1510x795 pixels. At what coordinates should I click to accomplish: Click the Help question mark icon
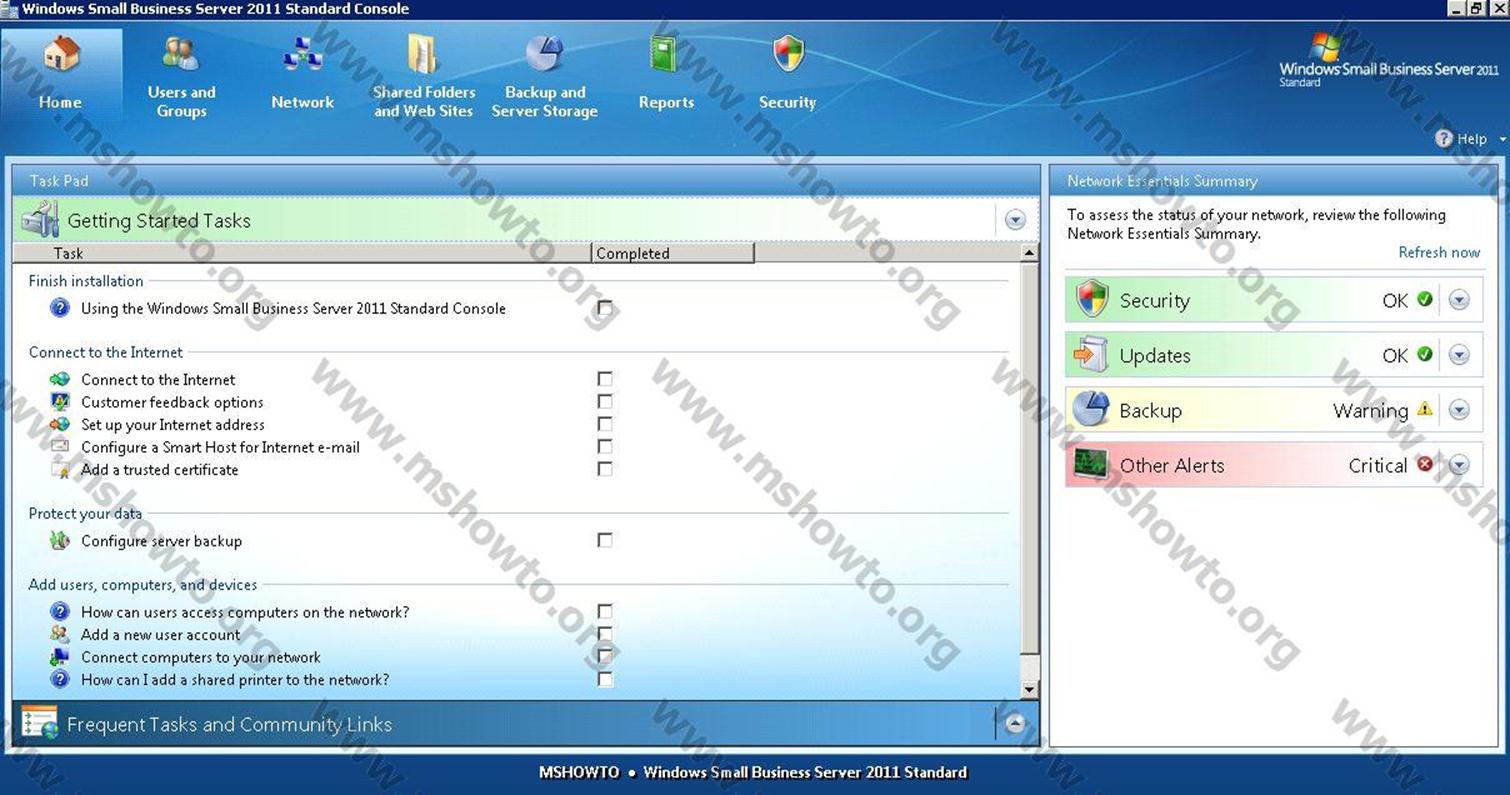tap(1443, 139)
